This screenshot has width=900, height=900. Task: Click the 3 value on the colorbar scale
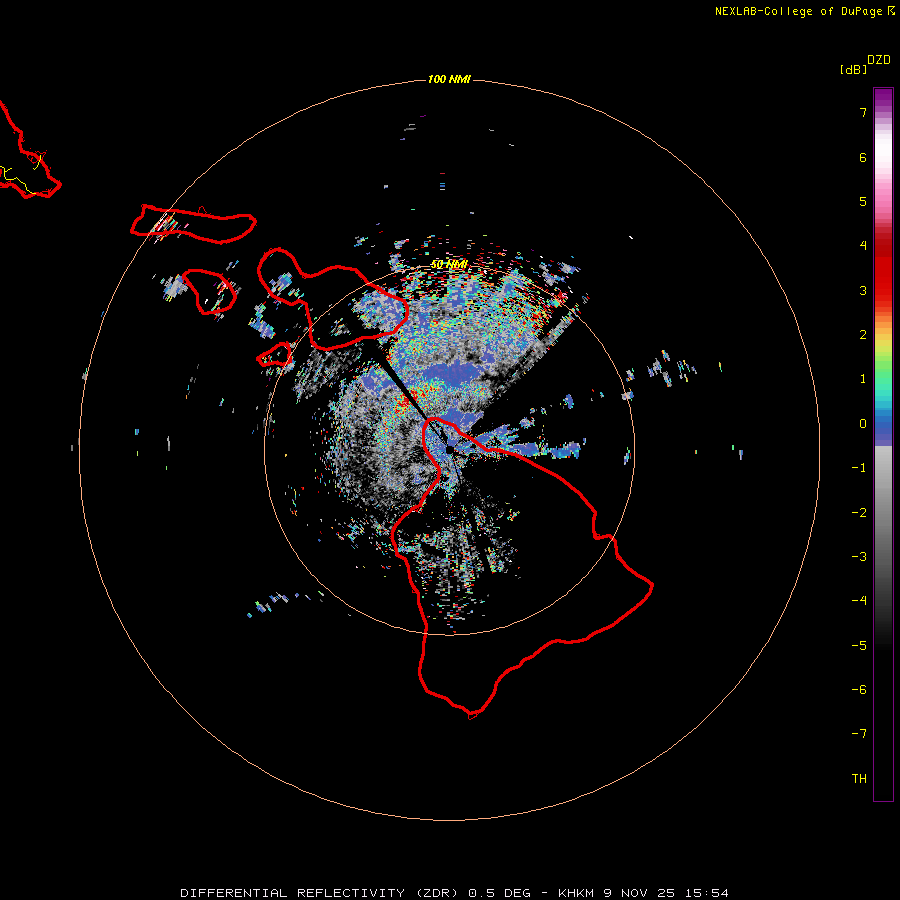863,290
